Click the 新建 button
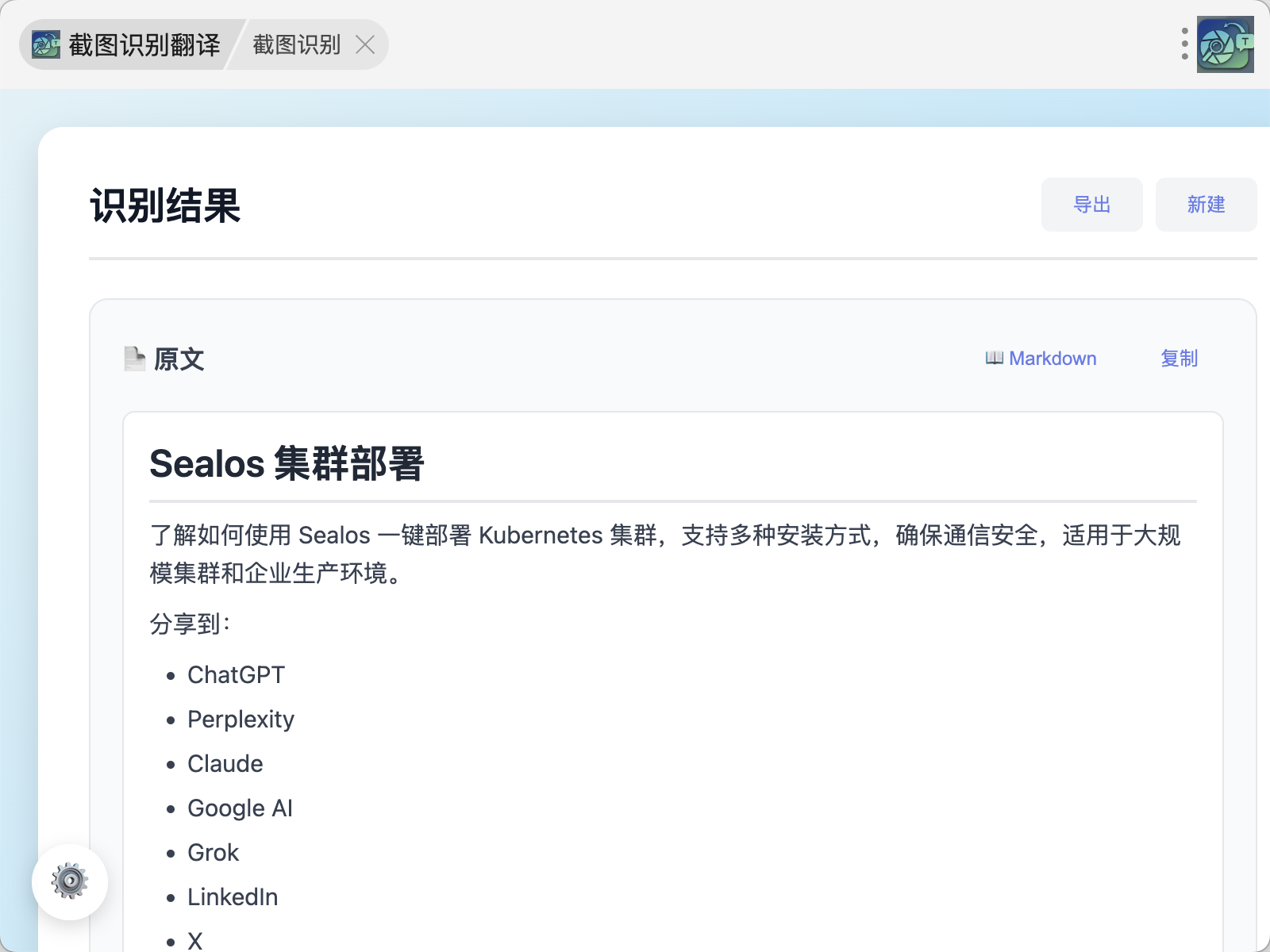The image size is (1270, 952). pos(1205,205)
